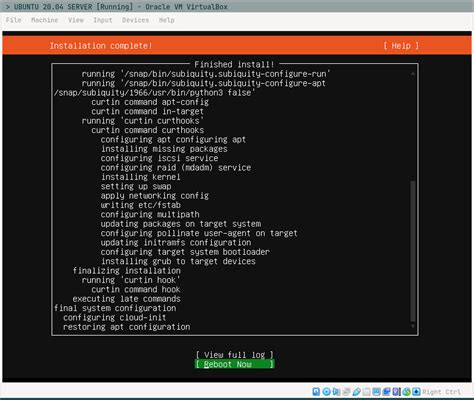Click the 'finalizing installation' log line
The width and height of the screenshot is (474, 400).
point(127,271)
